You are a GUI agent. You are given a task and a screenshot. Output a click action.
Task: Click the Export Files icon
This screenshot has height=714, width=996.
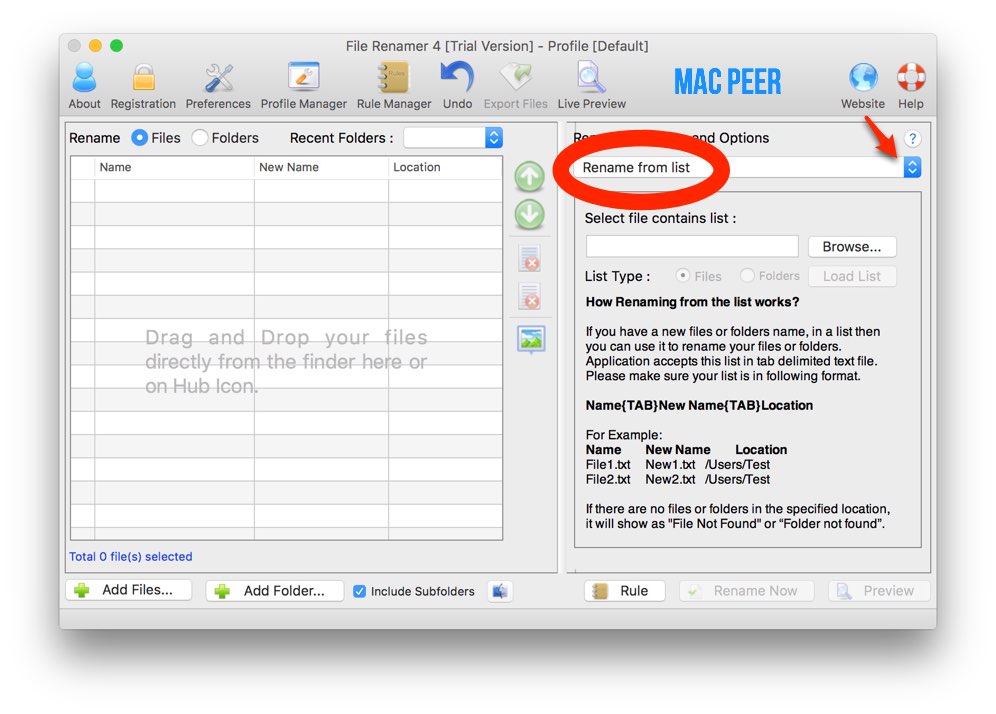tap(516, 77)
